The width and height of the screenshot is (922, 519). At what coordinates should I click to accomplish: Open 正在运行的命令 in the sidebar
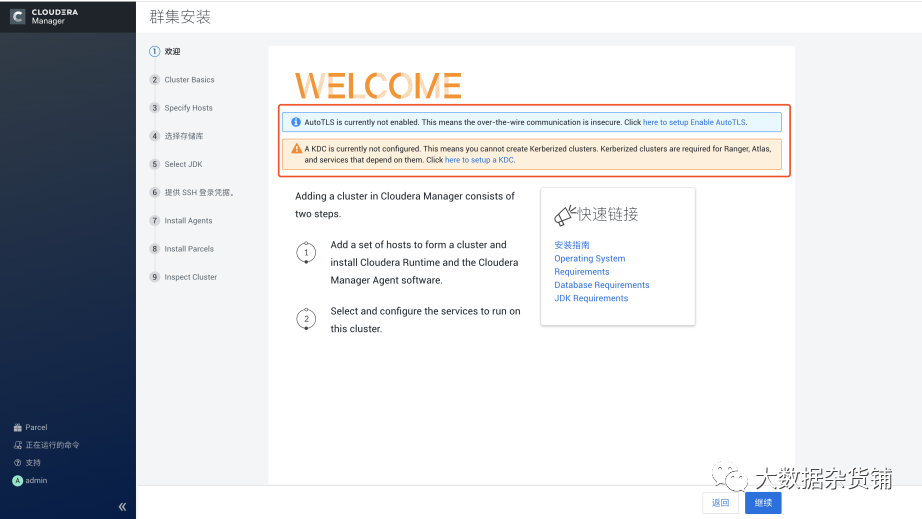coord(52,445)
